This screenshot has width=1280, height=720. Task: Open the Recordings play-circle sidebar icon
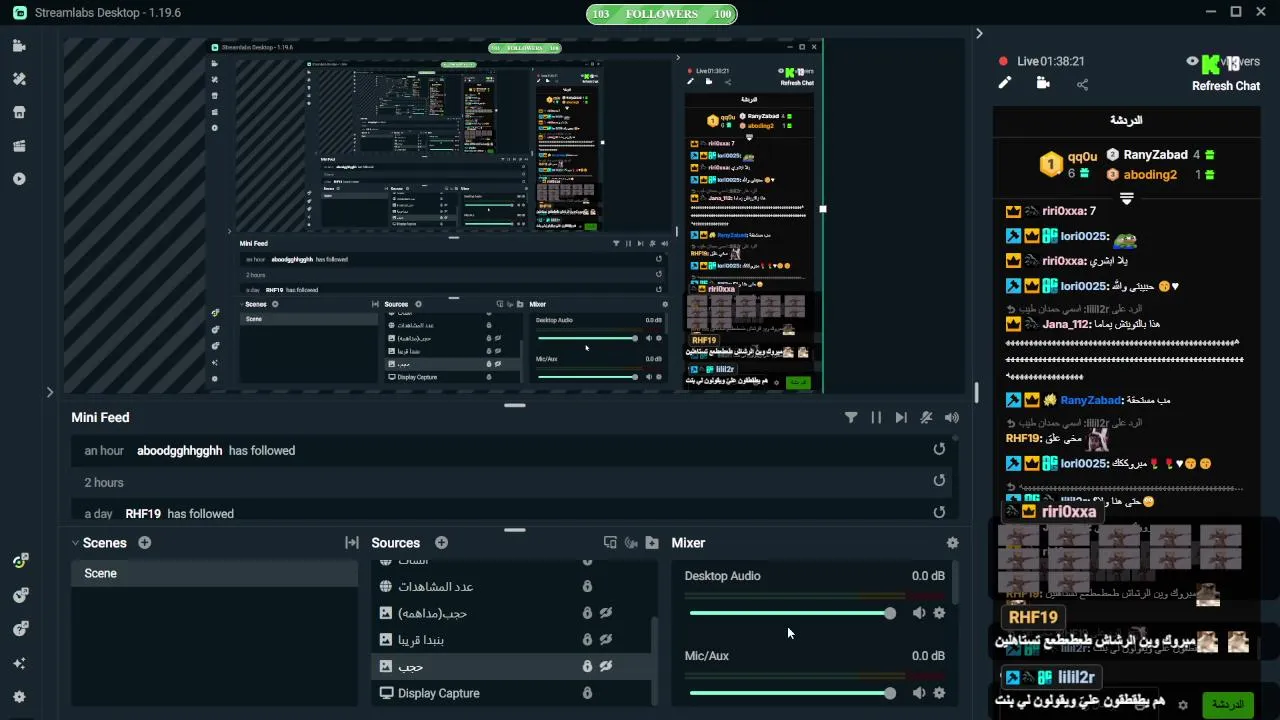coord(19,179)
